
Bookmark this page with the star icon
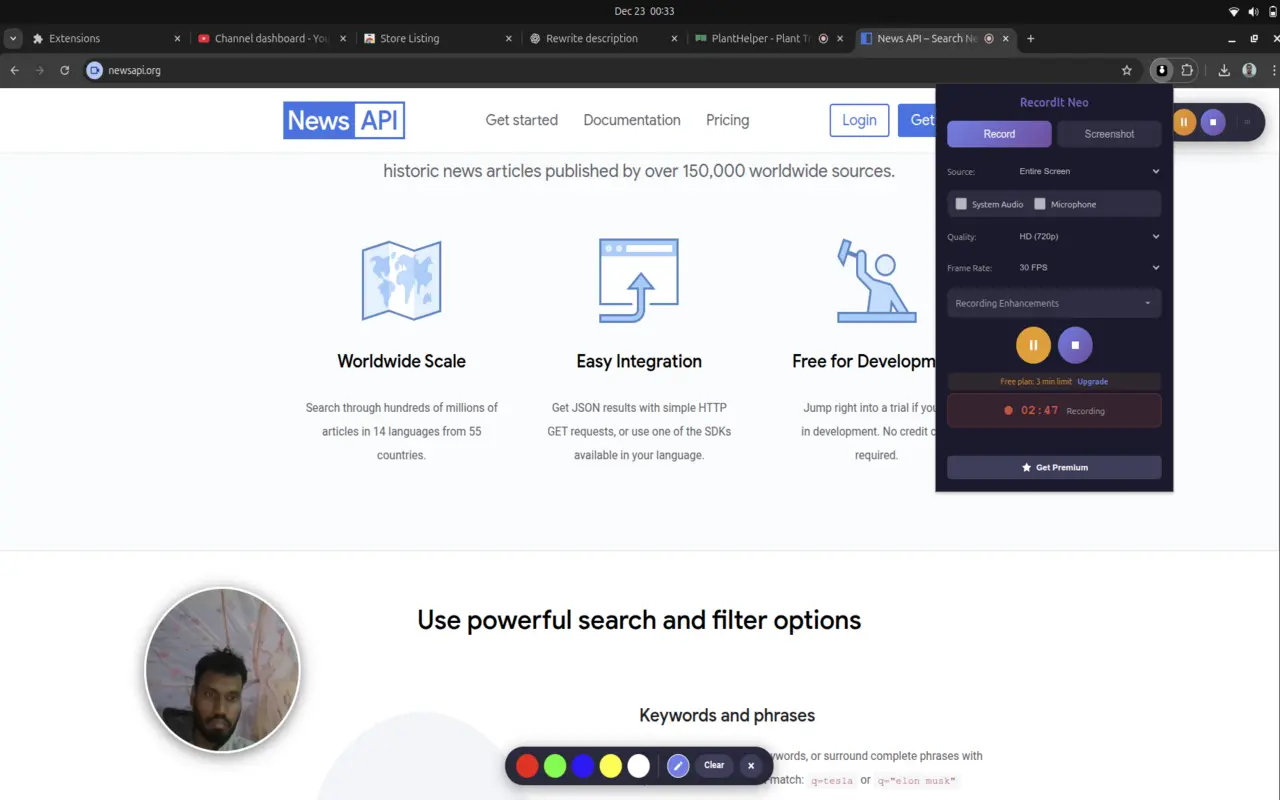(1127, 70)
